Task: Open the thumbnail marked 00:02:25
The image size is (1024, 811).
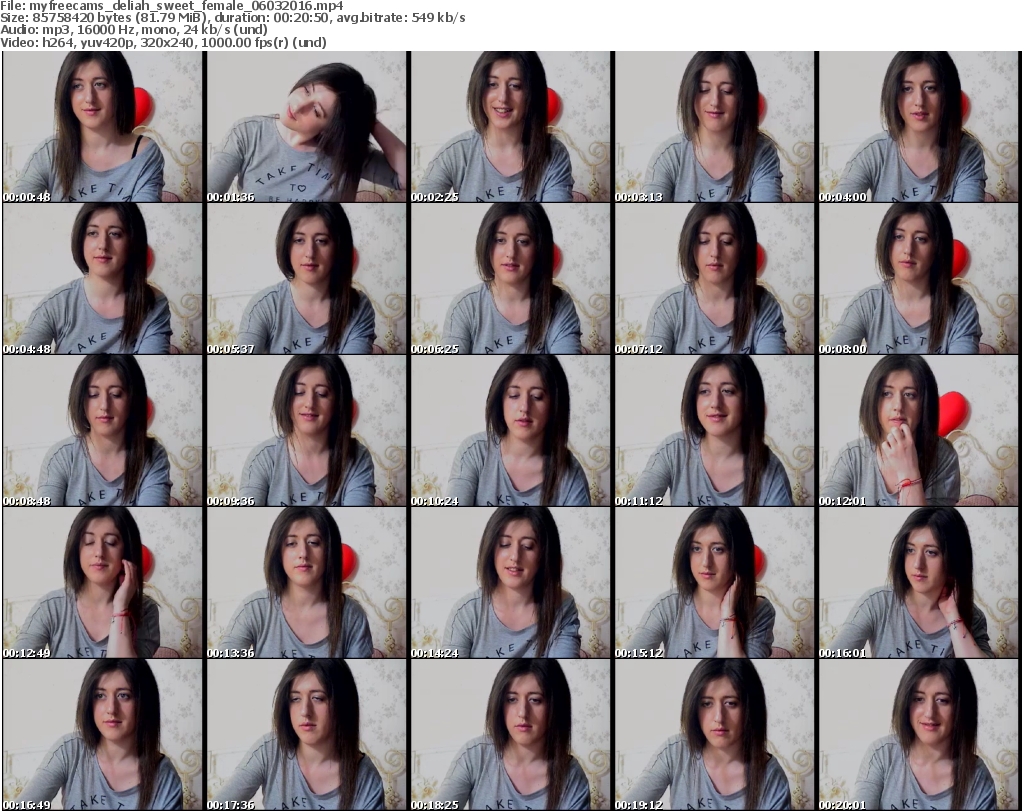Action: coord(511,127)
